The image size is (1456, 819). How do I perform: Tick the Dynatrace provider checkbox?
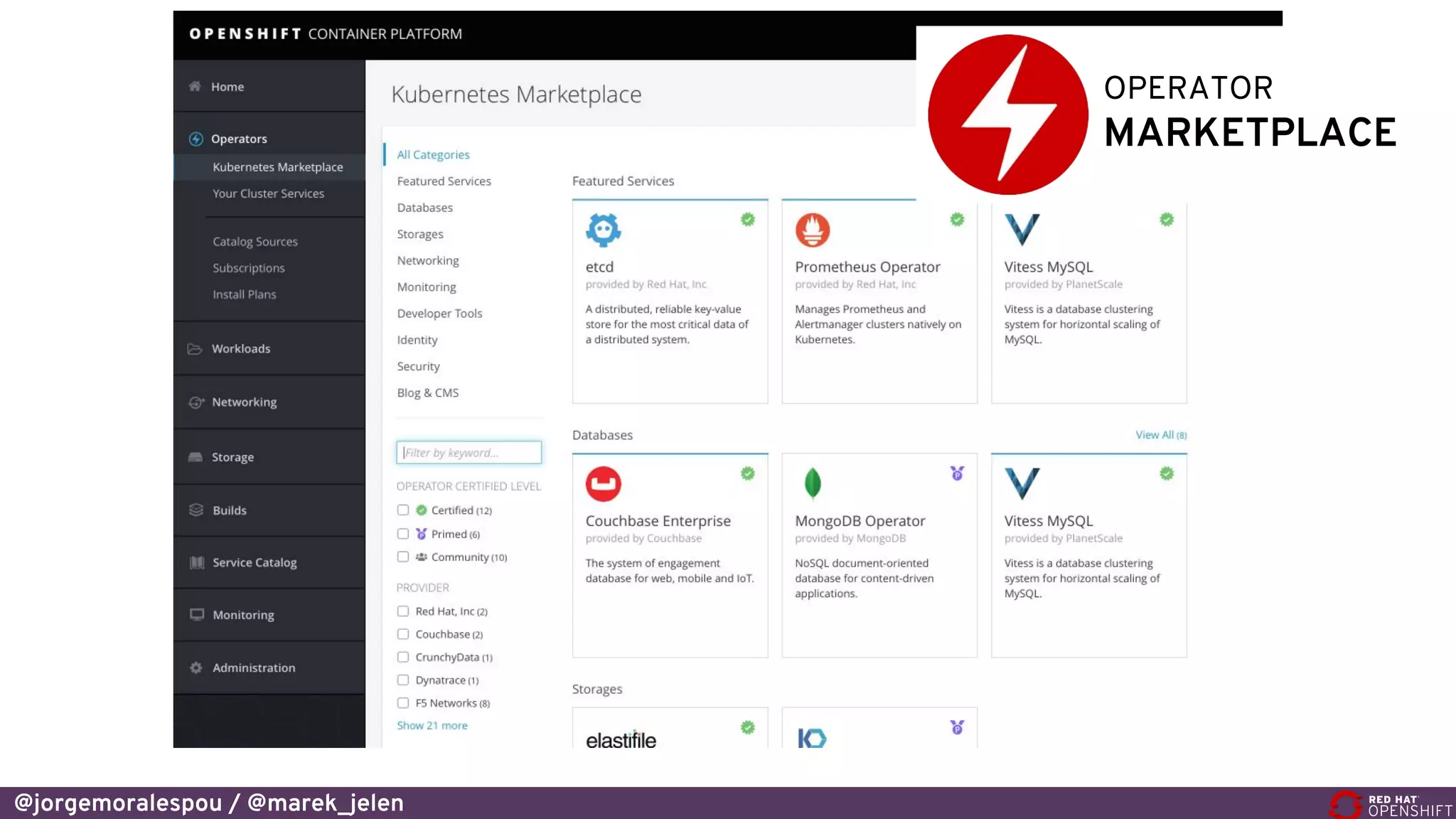click(x=403, y=680)
